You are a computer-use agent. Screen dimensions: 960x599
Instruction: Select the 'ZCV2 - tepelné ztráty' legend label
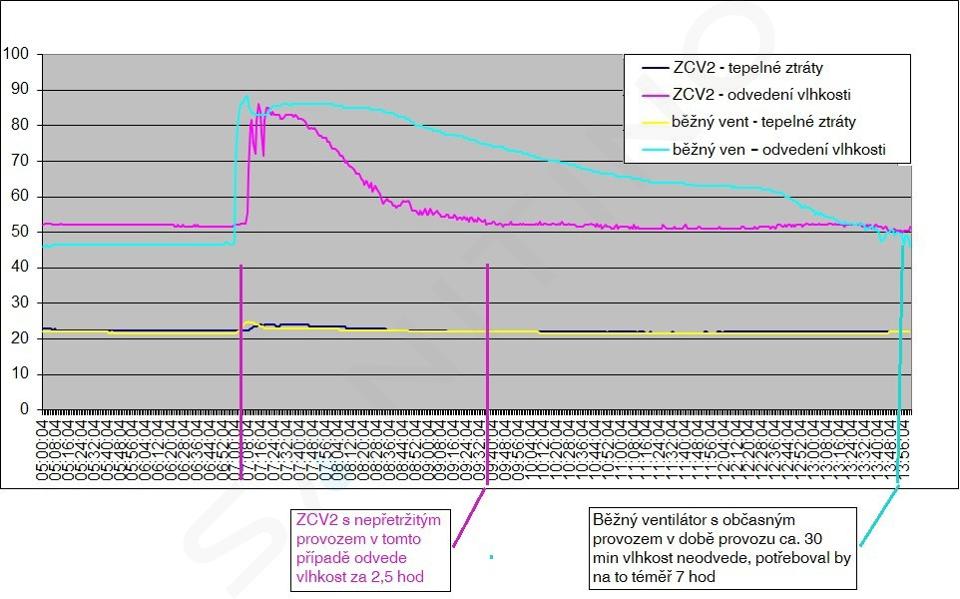pyautogui.click(x=747, y=68)
